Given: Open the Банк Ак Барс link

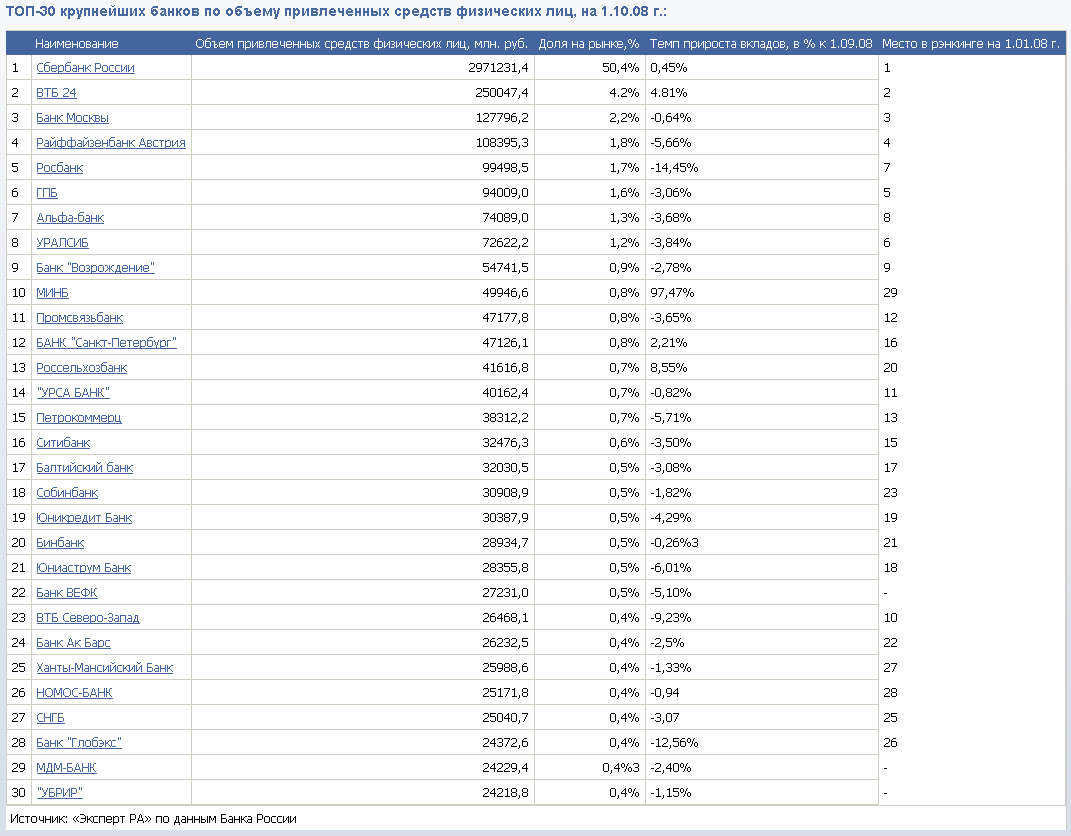Looking at the screenshot, I should tap(73, 643).
